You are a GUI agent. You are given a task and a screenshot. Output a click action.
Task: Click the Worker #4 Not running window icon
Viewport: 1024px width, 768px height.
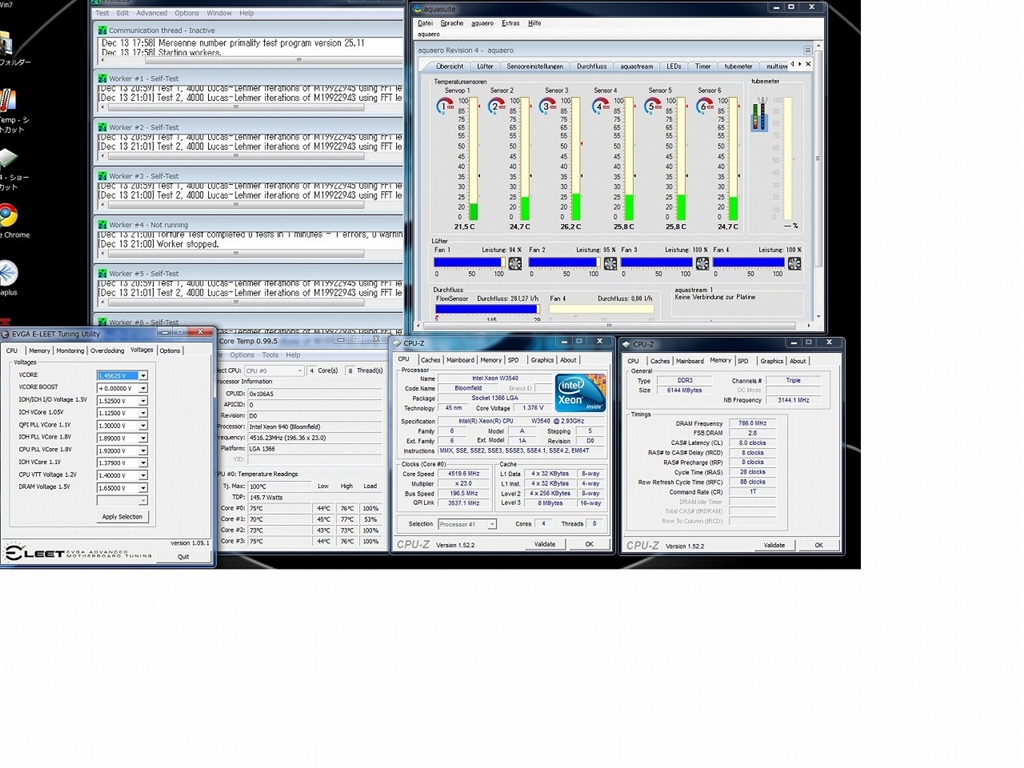(x=103, y=225)
